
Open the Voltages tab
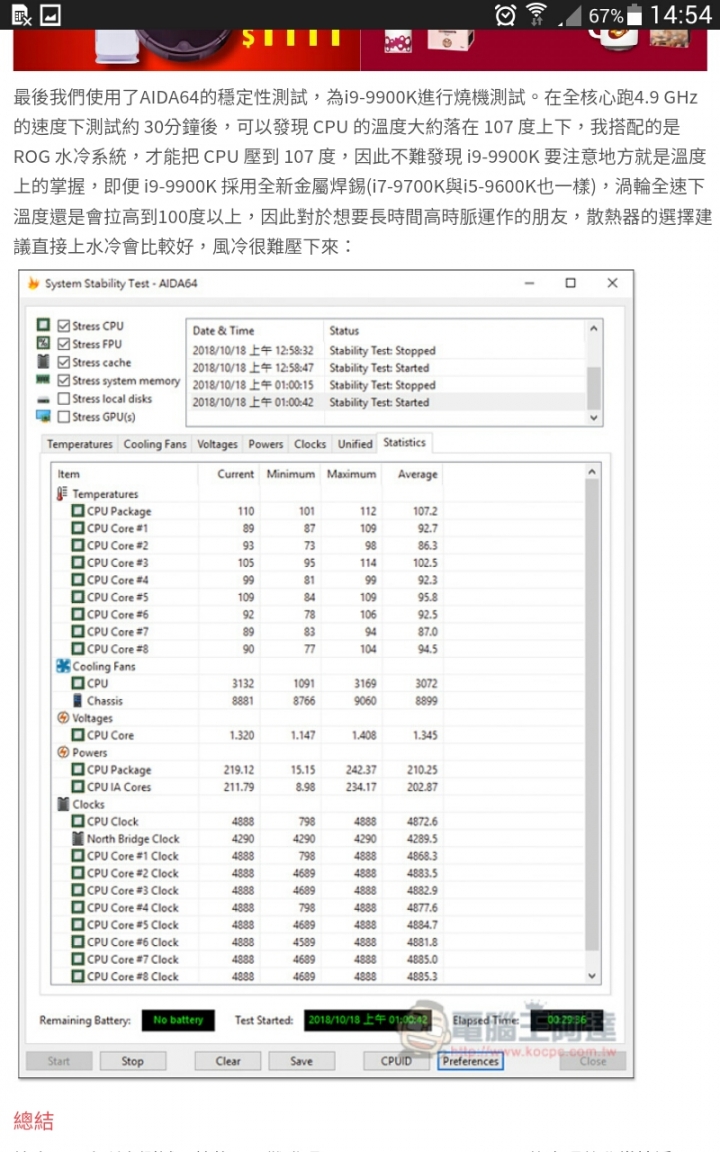click(x=217, y=444)
